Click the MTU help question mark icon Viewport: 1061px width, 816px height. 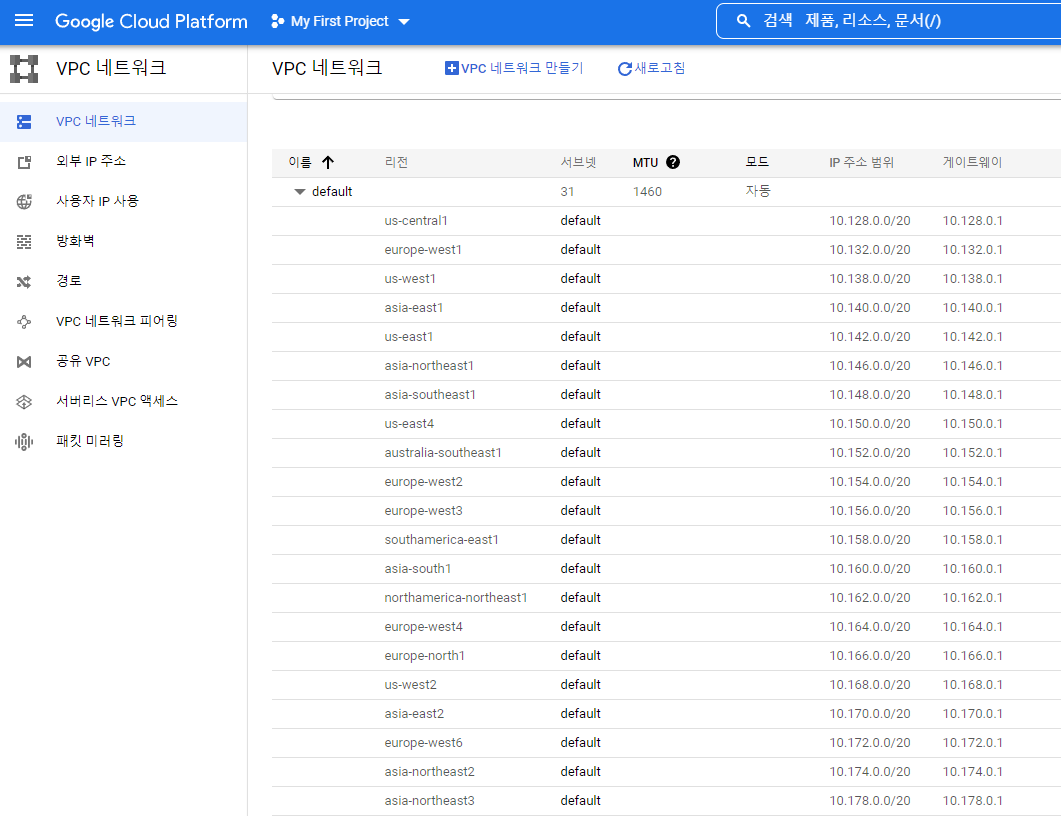(673, 162)
